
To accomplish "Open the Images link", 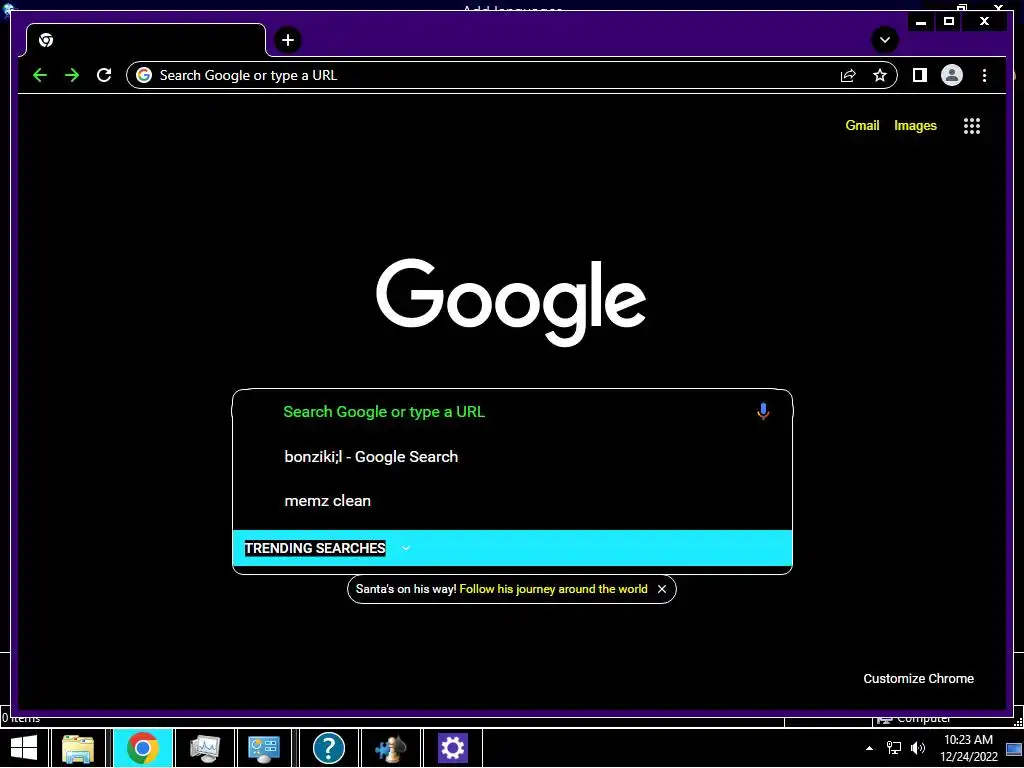I will [x=915, y=125].
